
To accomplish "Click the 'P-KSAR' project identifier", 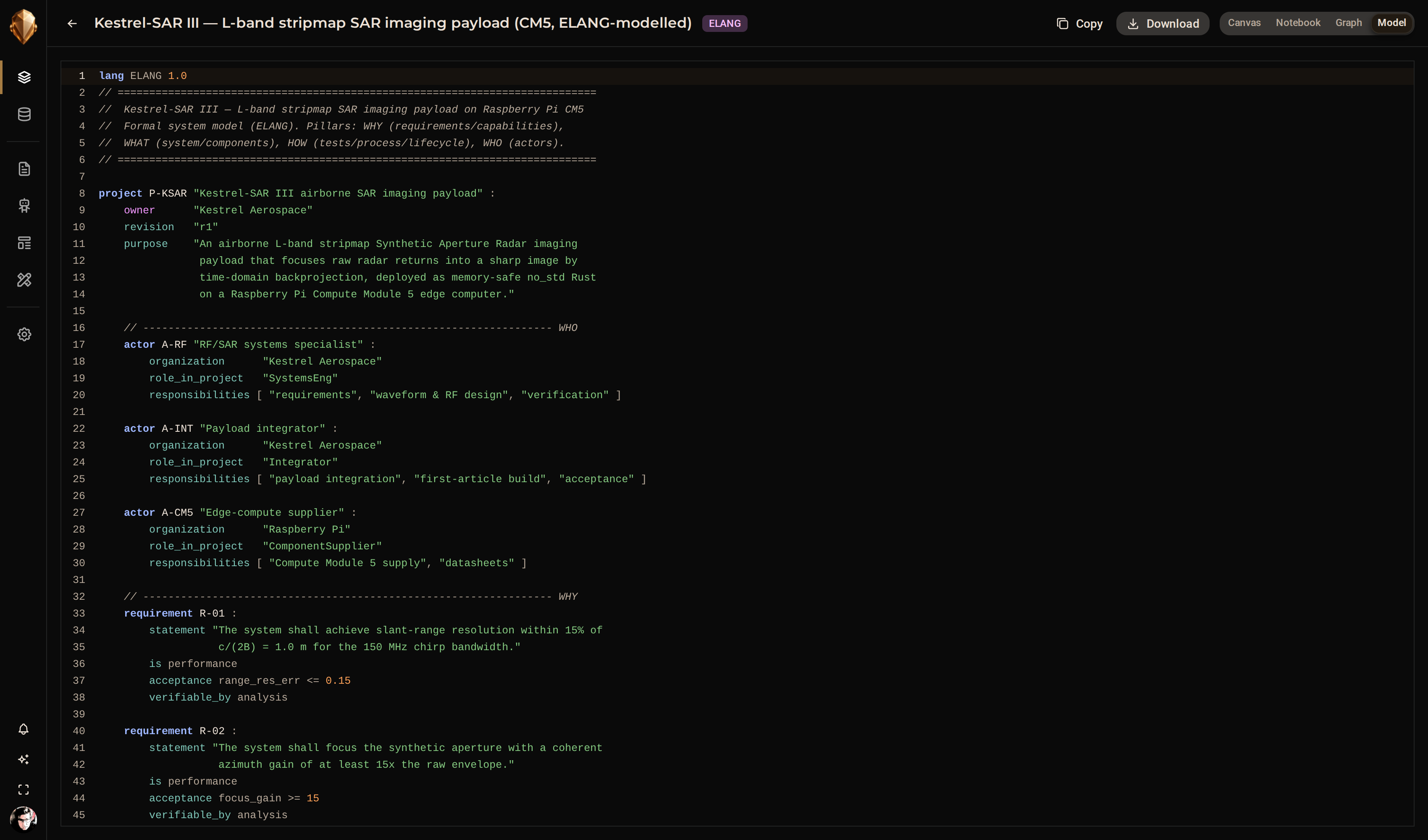I will [168, 193].
